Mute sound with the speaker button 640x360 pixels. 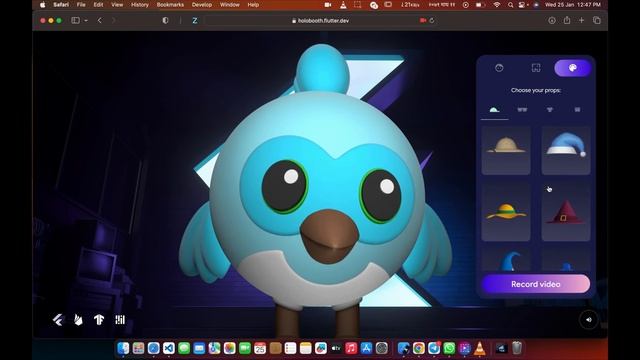tap(589, 320)
